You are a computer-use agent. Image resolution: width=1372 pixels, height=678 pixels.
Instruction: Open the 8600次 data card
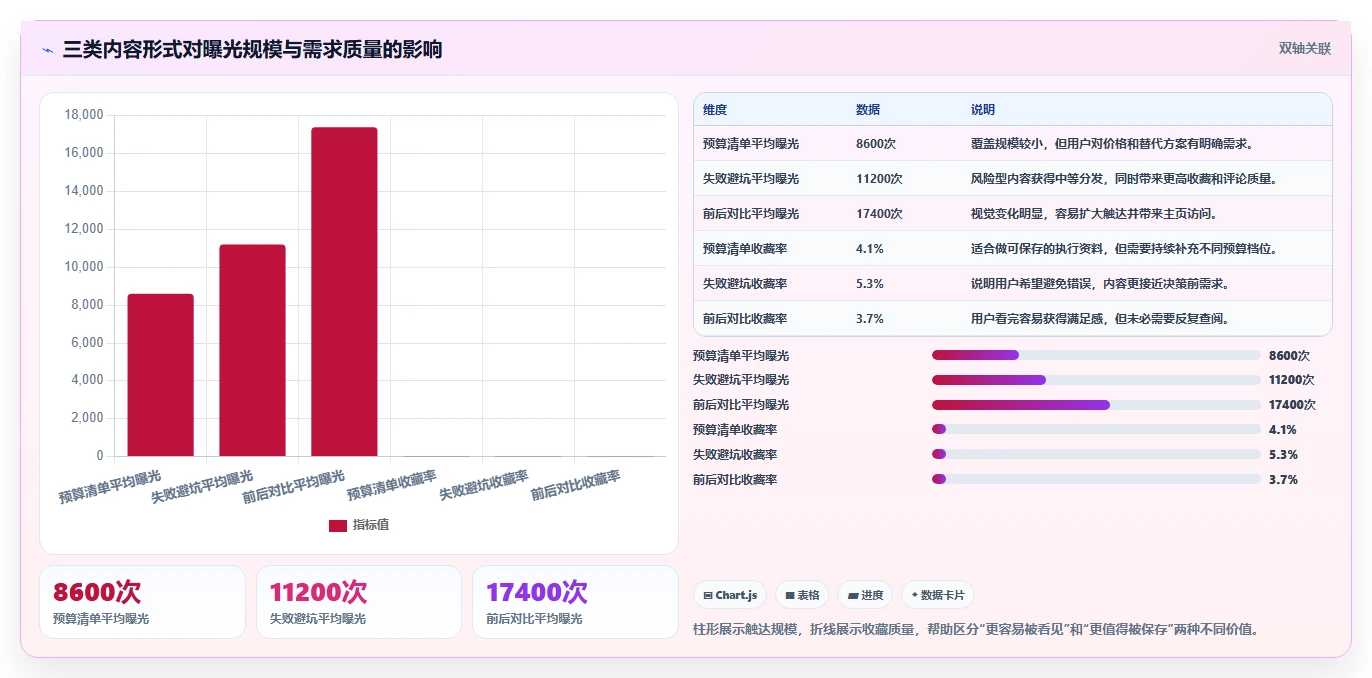tap(142, 602)
